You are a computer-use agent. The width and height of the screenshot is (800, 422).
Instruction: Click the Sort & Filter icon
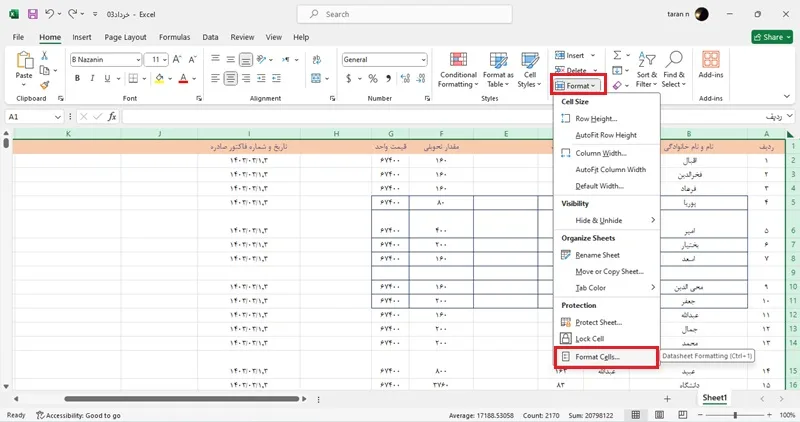tap(646, 60)
